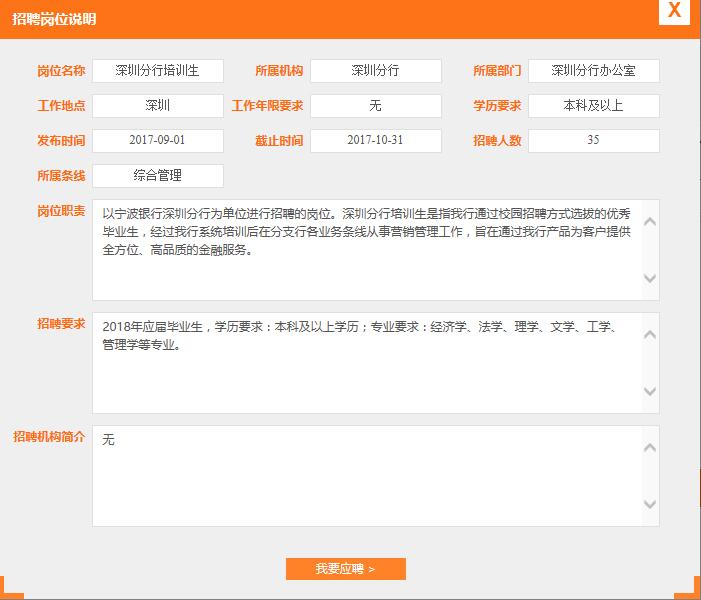Screen dimensions: 701x600
Task: Click the 发布时间 field showing 2017-09-01
Action: click(x=158, y=141)
